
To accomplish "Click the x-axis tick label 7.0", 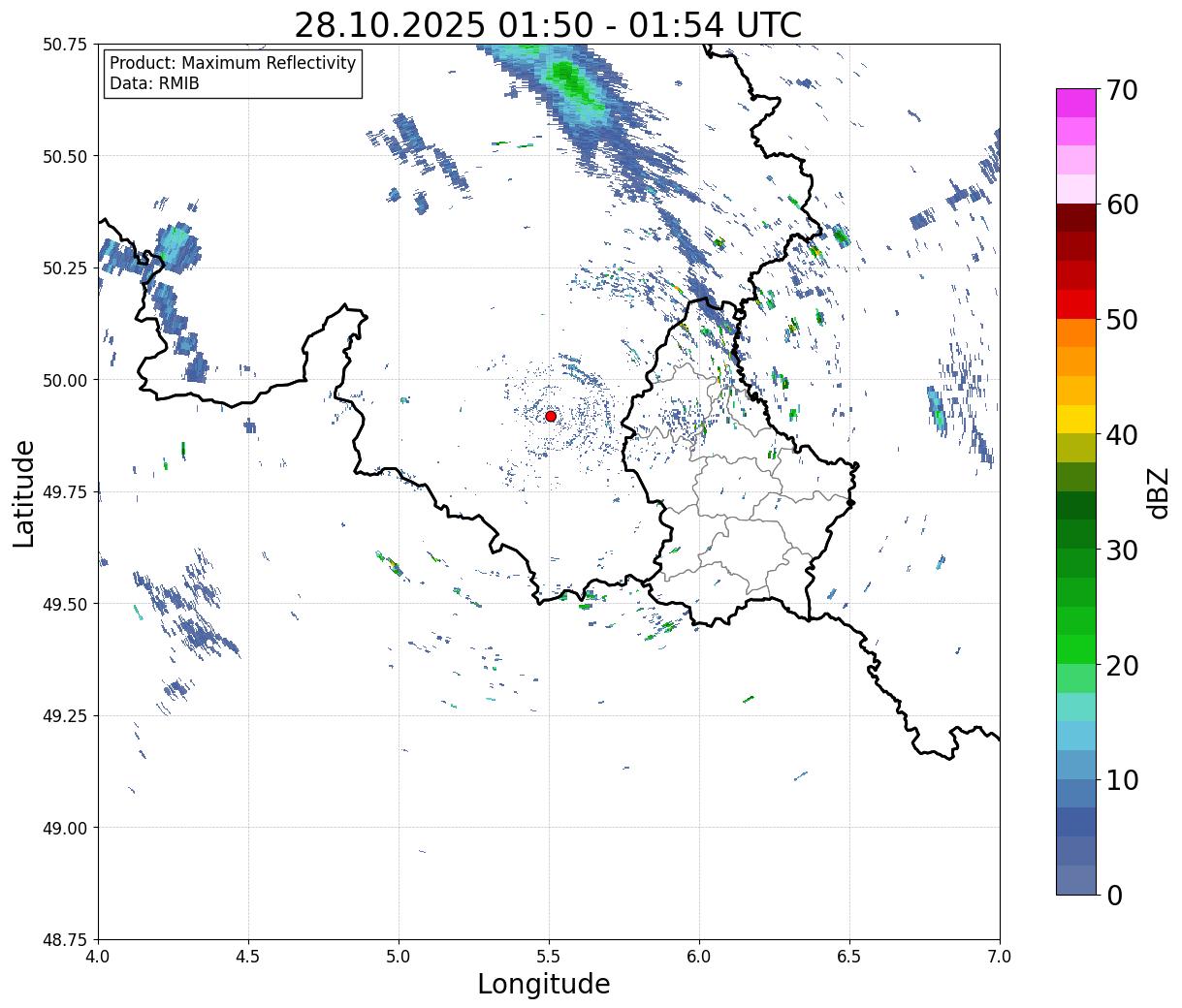I will (x=1000, y=956).
